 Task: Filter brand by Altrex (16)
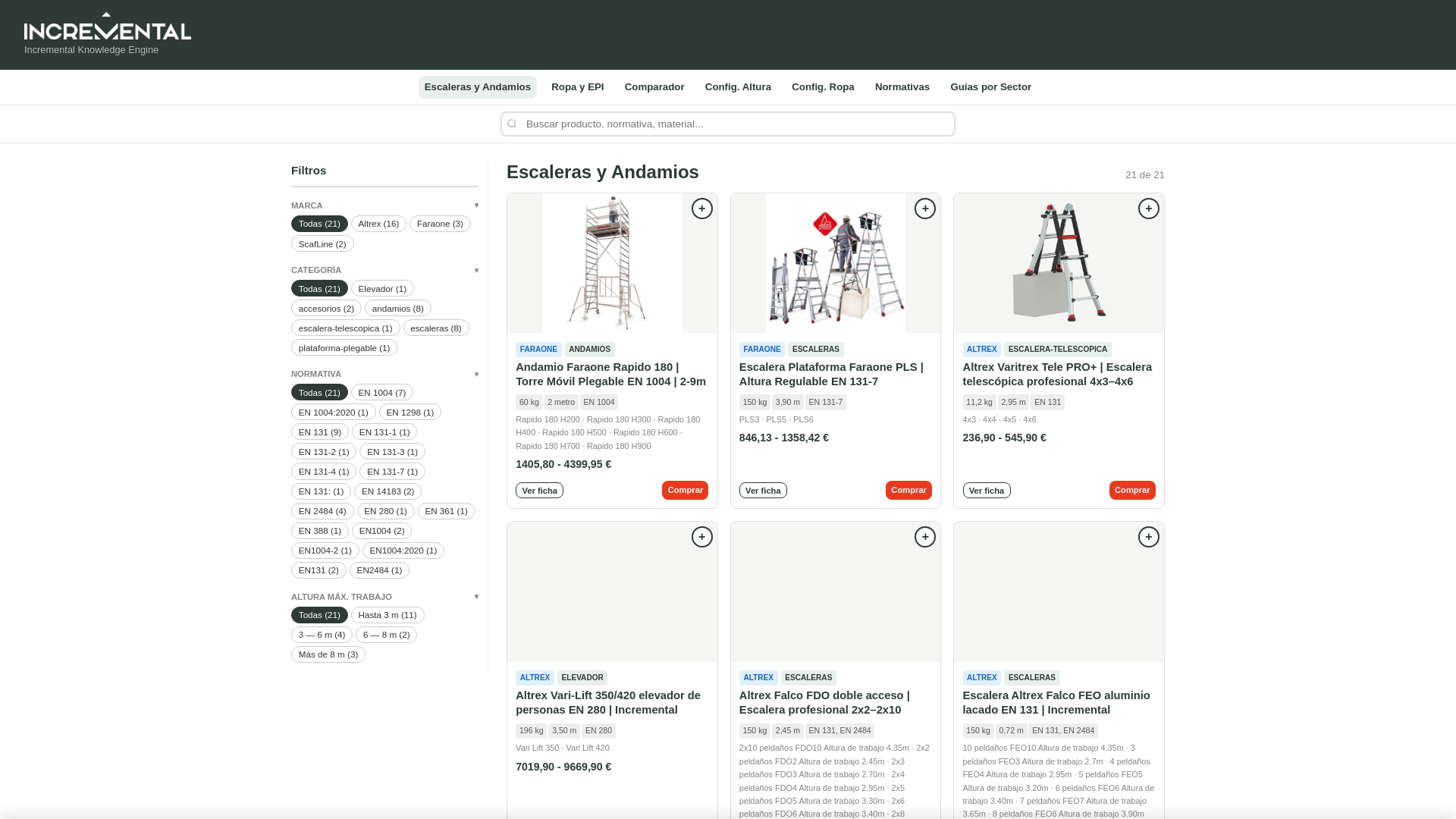[378, 224]
